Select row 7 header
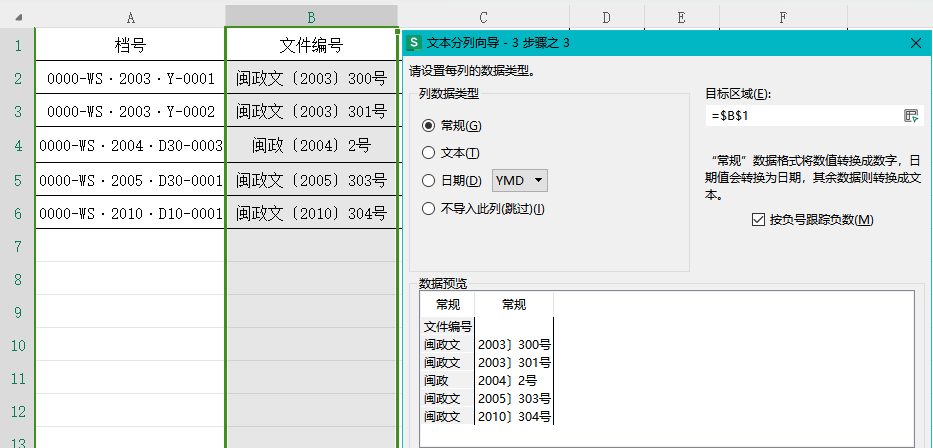933x448 pixels. 18,246
